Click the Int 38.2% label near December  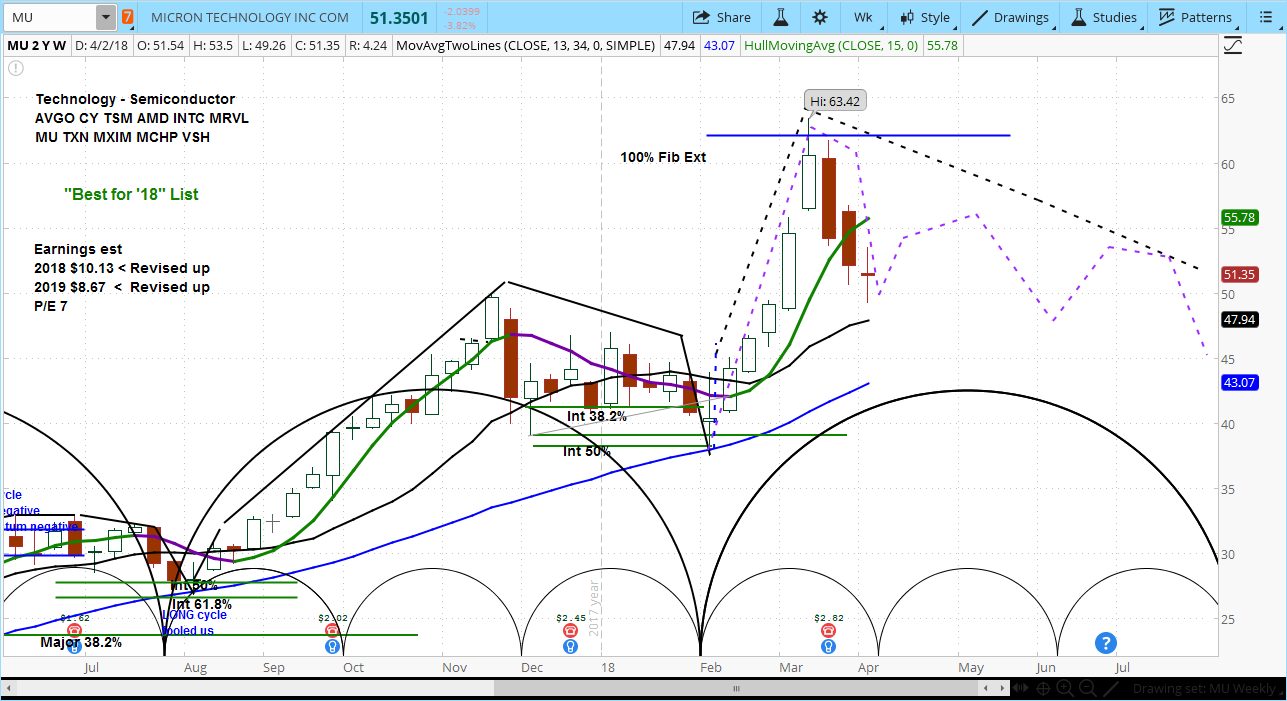(x=597, y=416)
